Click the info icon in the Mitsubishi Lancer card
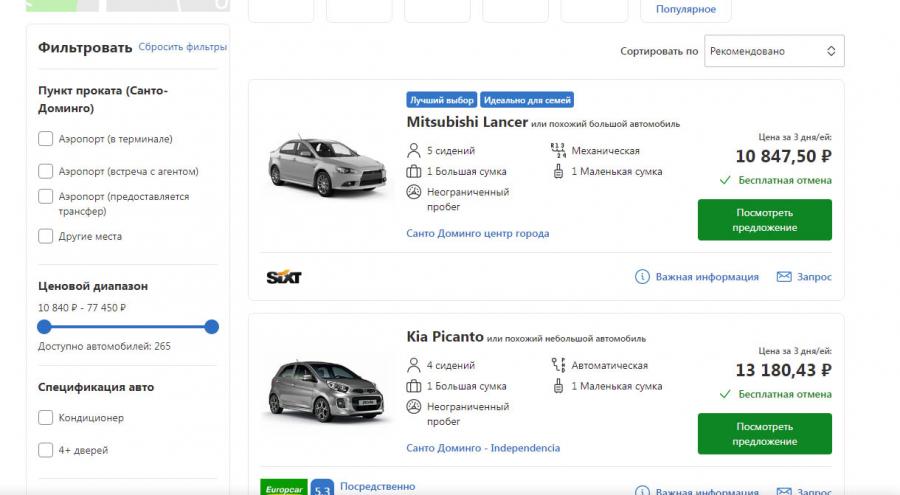Screen dimensions: 900x495 tap(642, 277)
